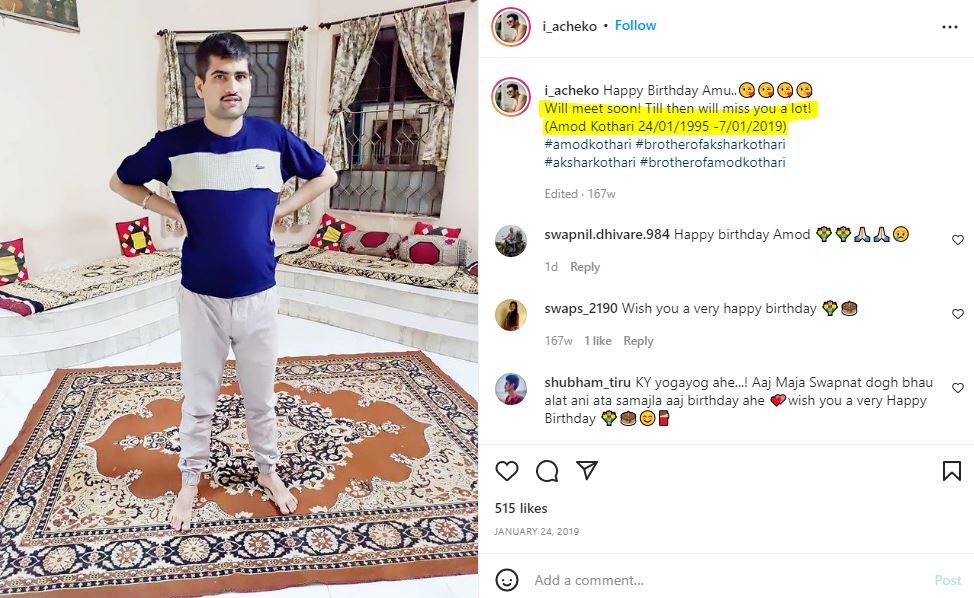Reply to swaps_2190's comment
The width and height of the screenshot is (974, 598).
[639, 341]
